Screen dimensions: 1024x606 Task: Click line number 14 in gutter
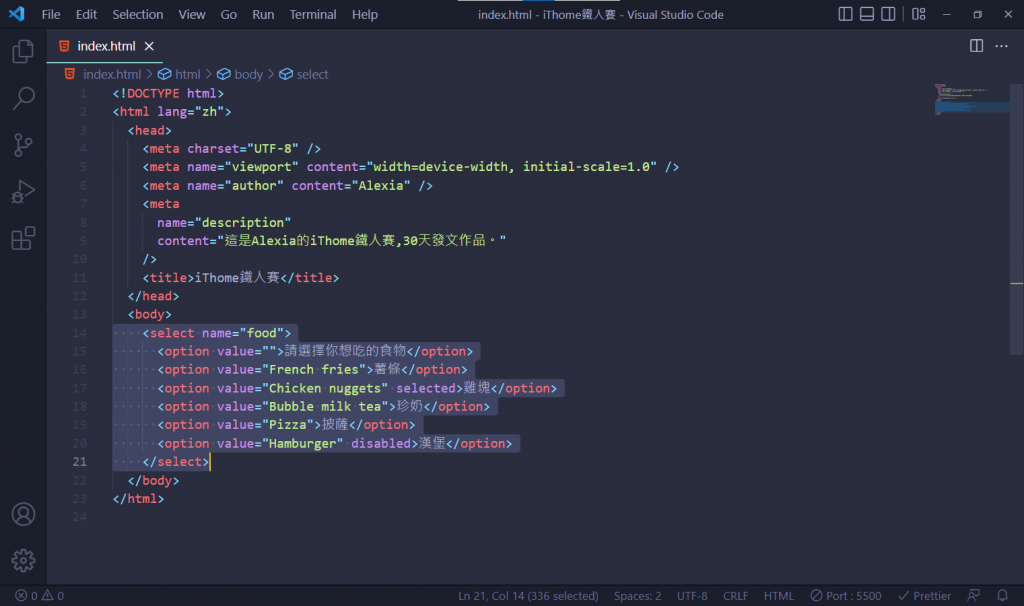point(80,333)
